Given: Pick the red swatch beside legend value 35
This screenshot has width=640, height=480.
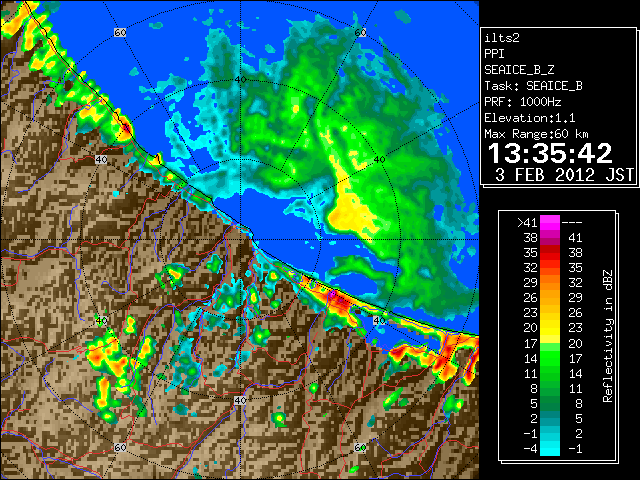Looking at the screenshot, I should (550, 253).
